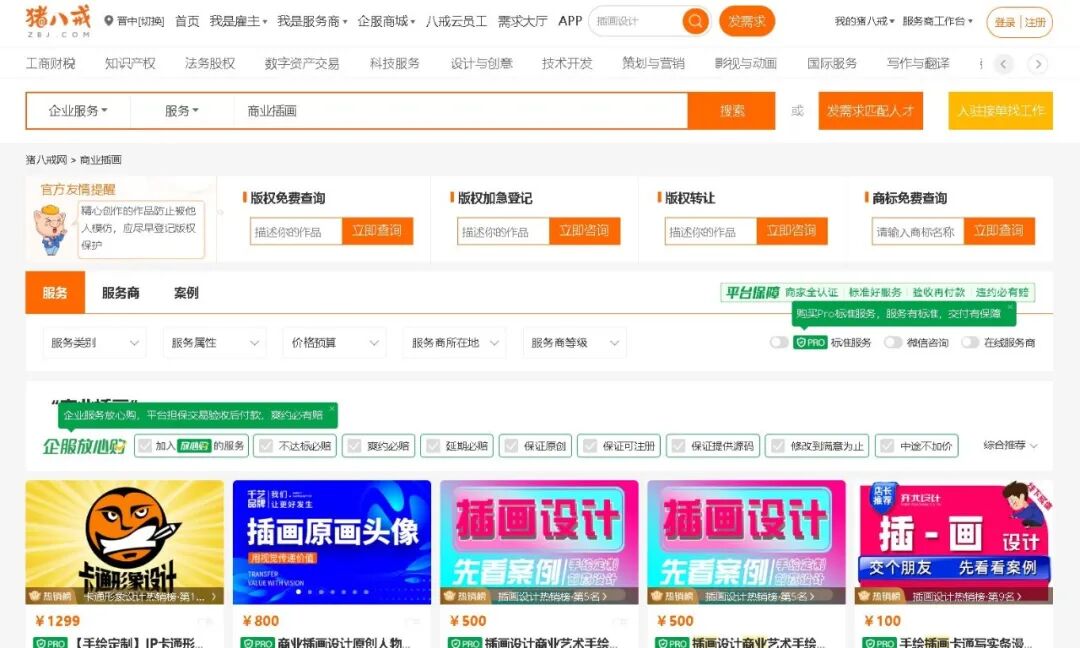The width and height of the screenshot is (1080, 648).
Task: Open the 知识产权 category
Action: pyautogui.click(x=130, y=63)
